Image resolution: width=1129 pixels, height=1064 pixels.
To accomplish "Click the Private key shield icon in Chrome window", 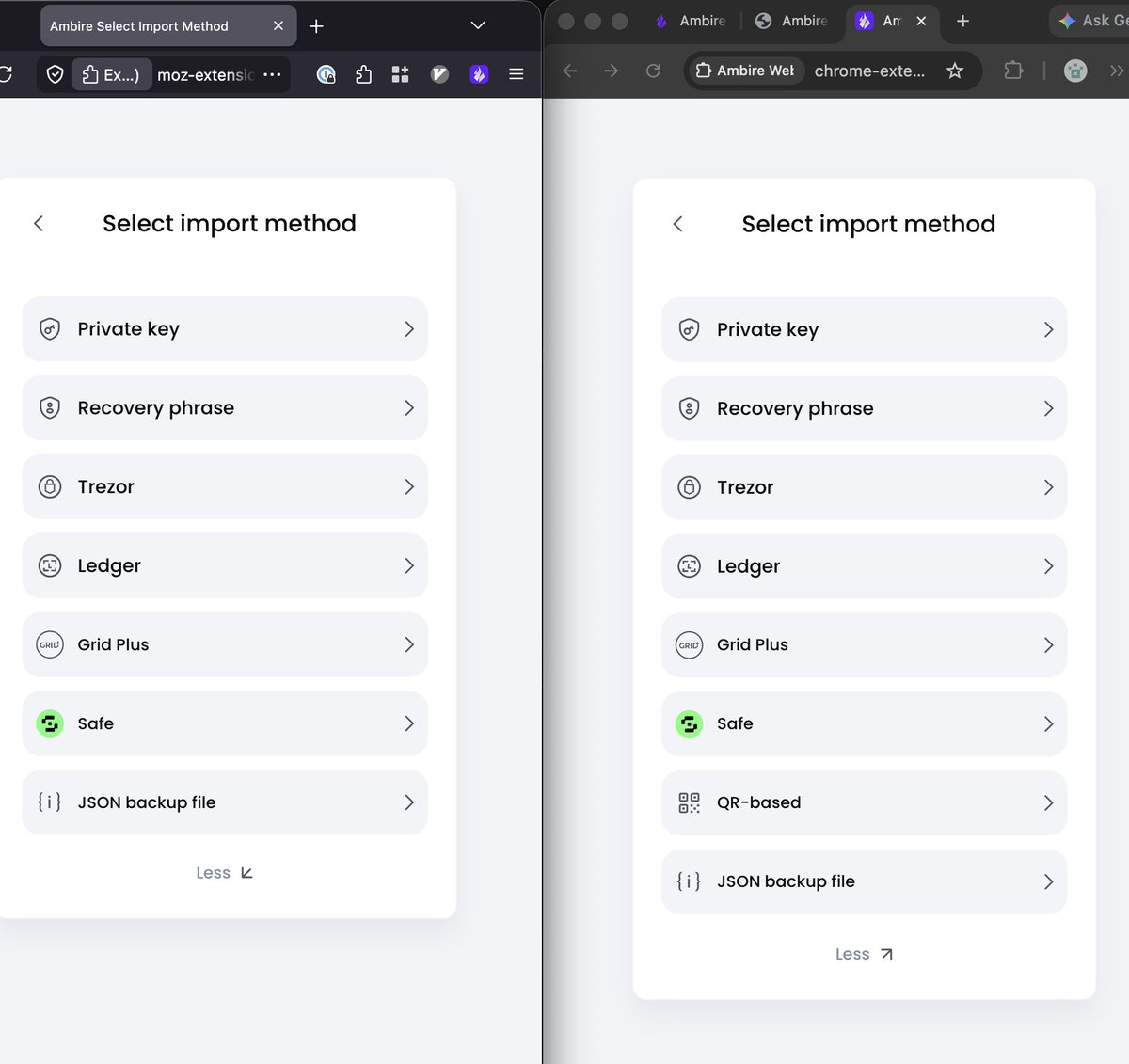I will point(690,329).
